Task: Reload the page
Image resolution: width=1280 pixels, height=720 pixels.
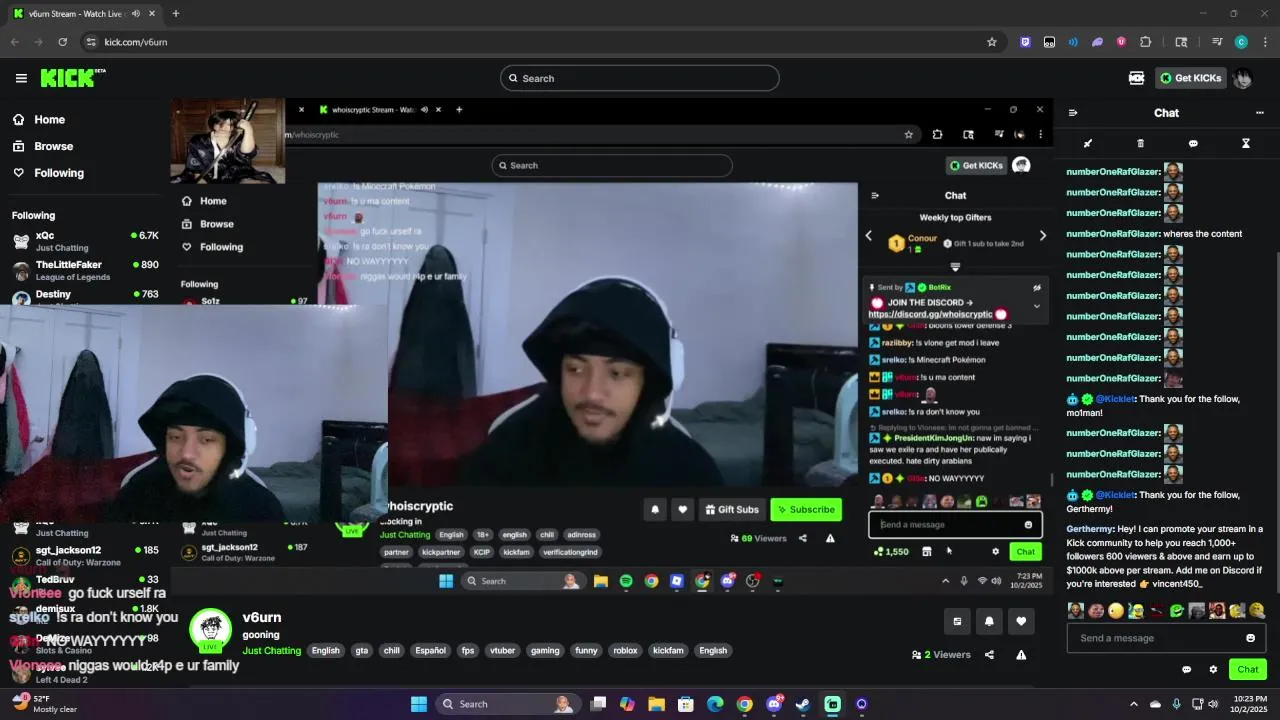Action: [x=62, y=42]
